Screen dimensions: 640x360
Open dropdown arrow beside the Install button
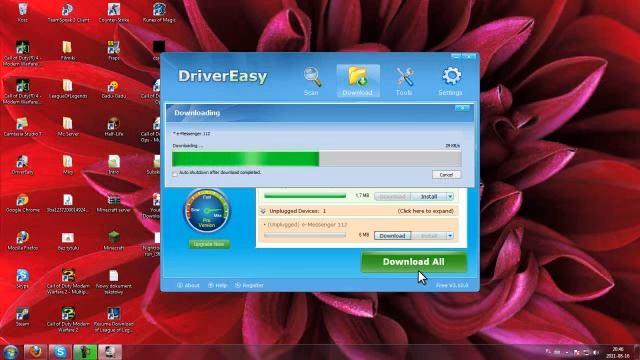450,197
